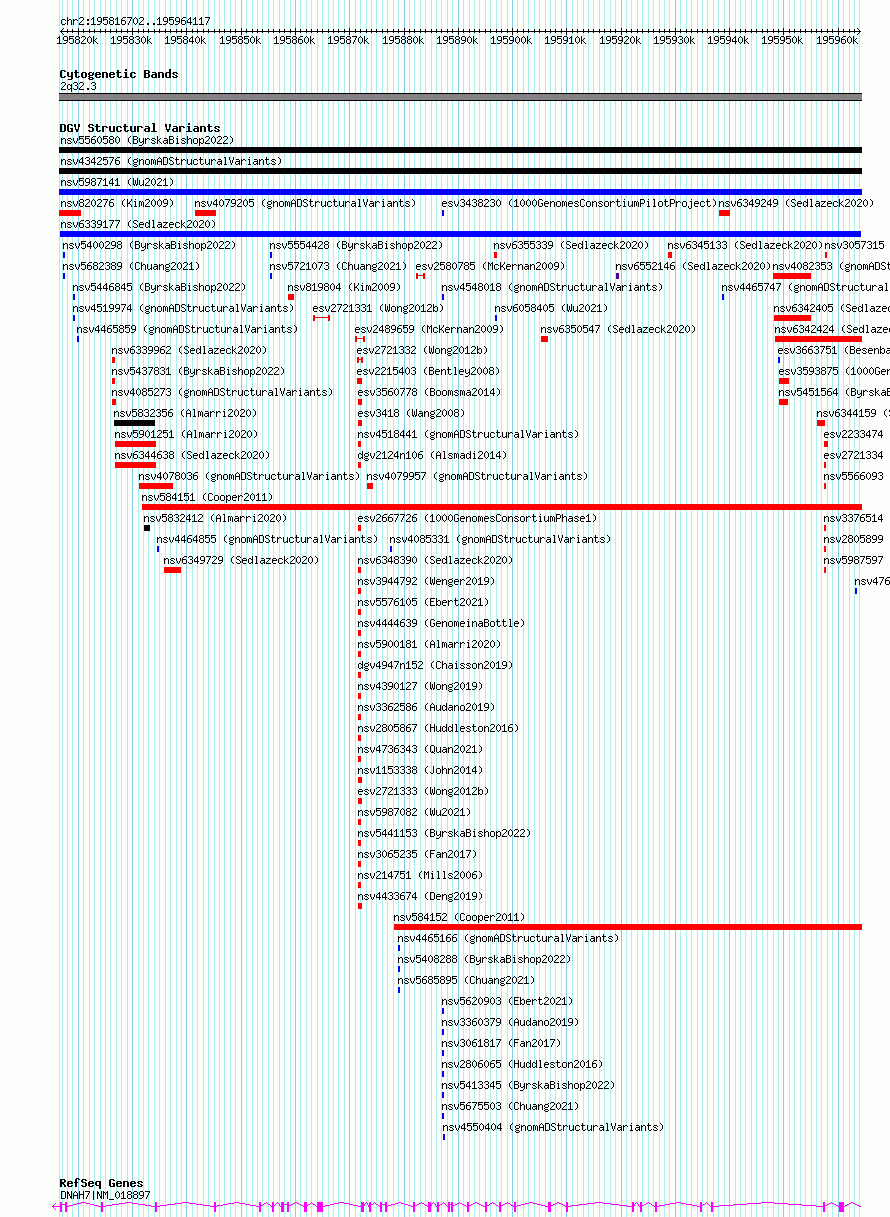
Task: Open esv2215403 (Bentley2008) variant
Action: tap(429, 371)
